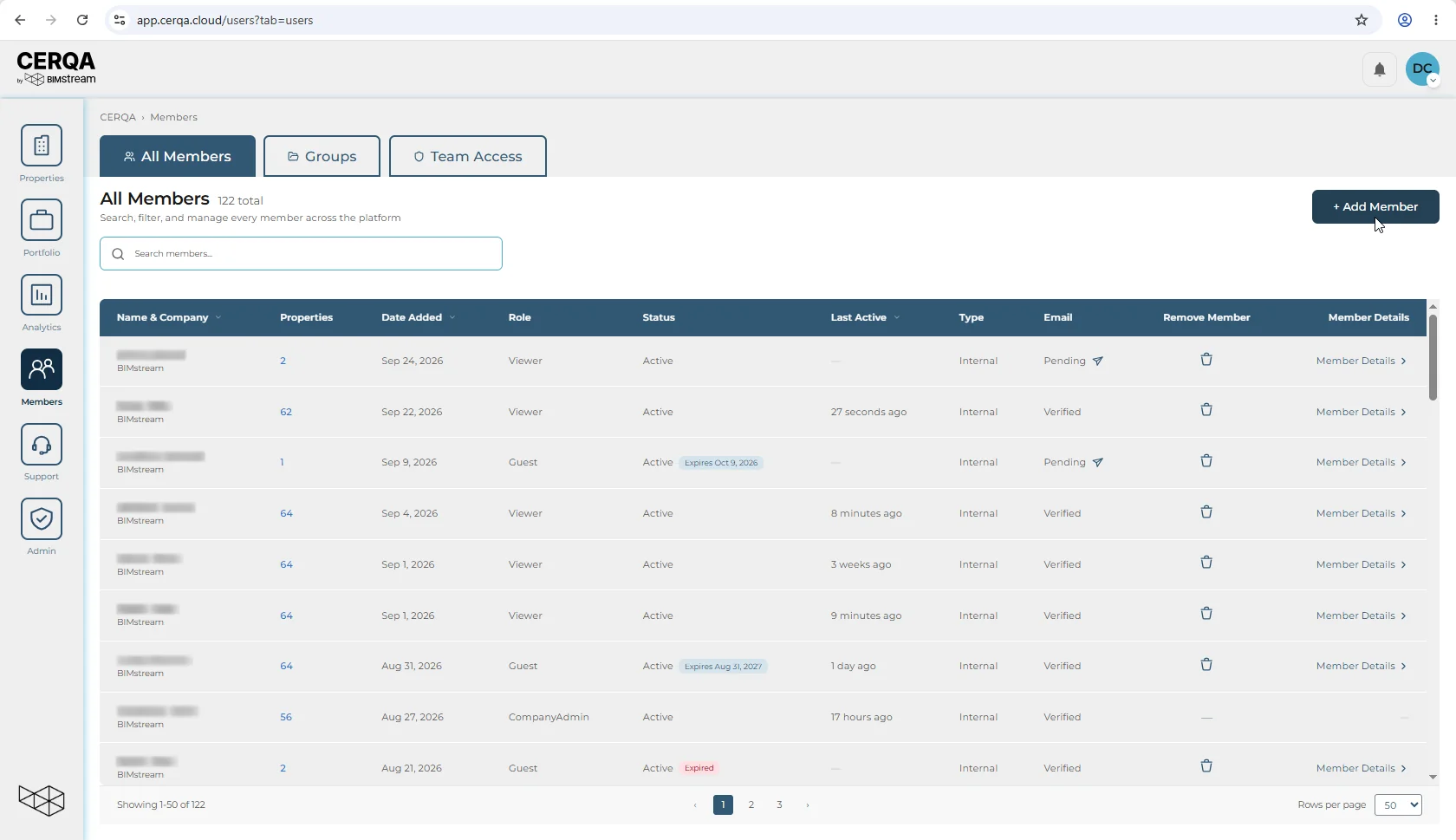This screenshot has width=1456, height=840.
Task: Open the 62 properties link
Action: [x=286, y=412]
